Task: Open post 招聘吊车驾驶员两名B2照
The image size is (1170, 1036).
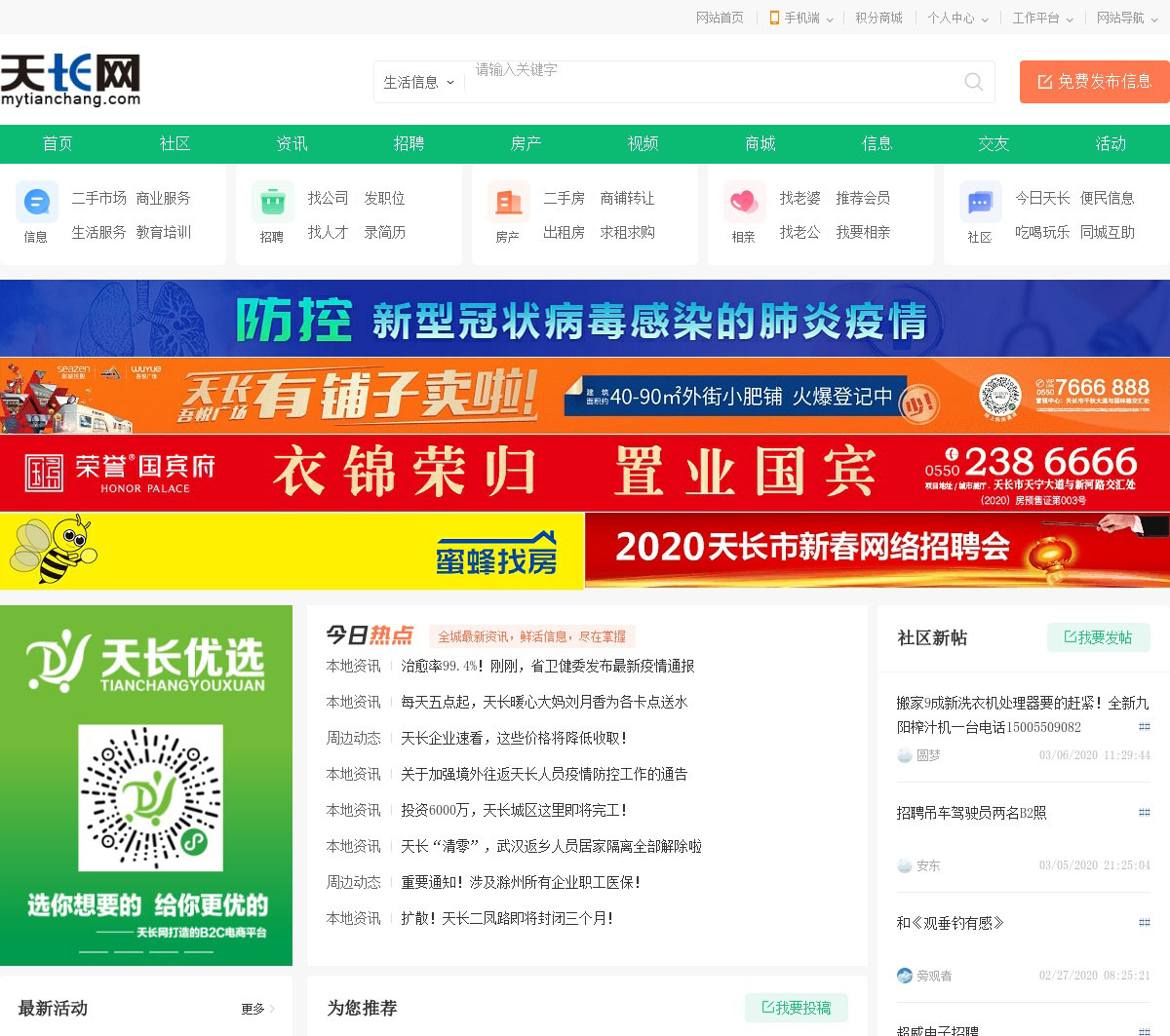Action: coord(972,813)
